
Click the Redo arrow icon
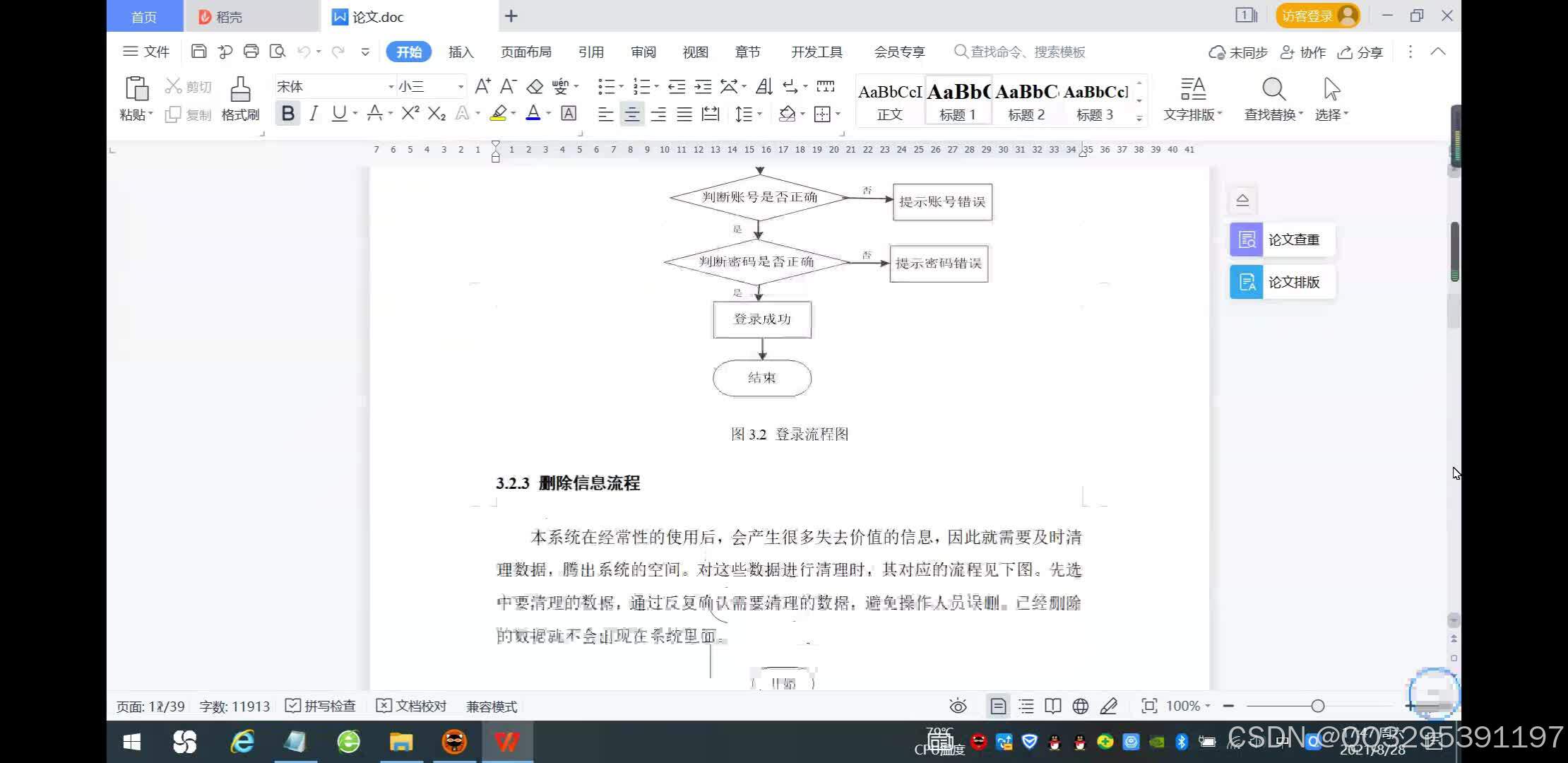338,52
